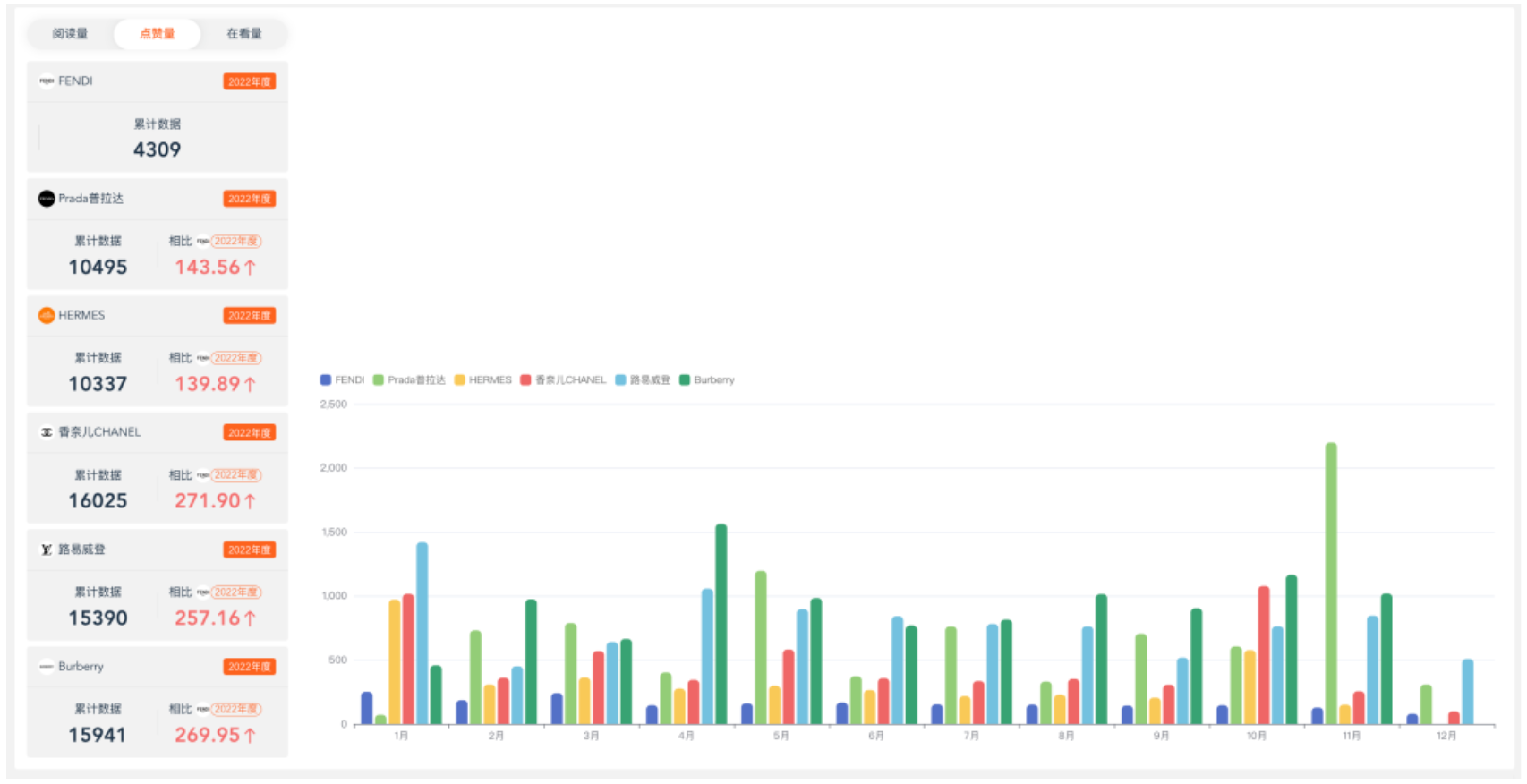Click the FENDI logo in its card

pos(47,81)
